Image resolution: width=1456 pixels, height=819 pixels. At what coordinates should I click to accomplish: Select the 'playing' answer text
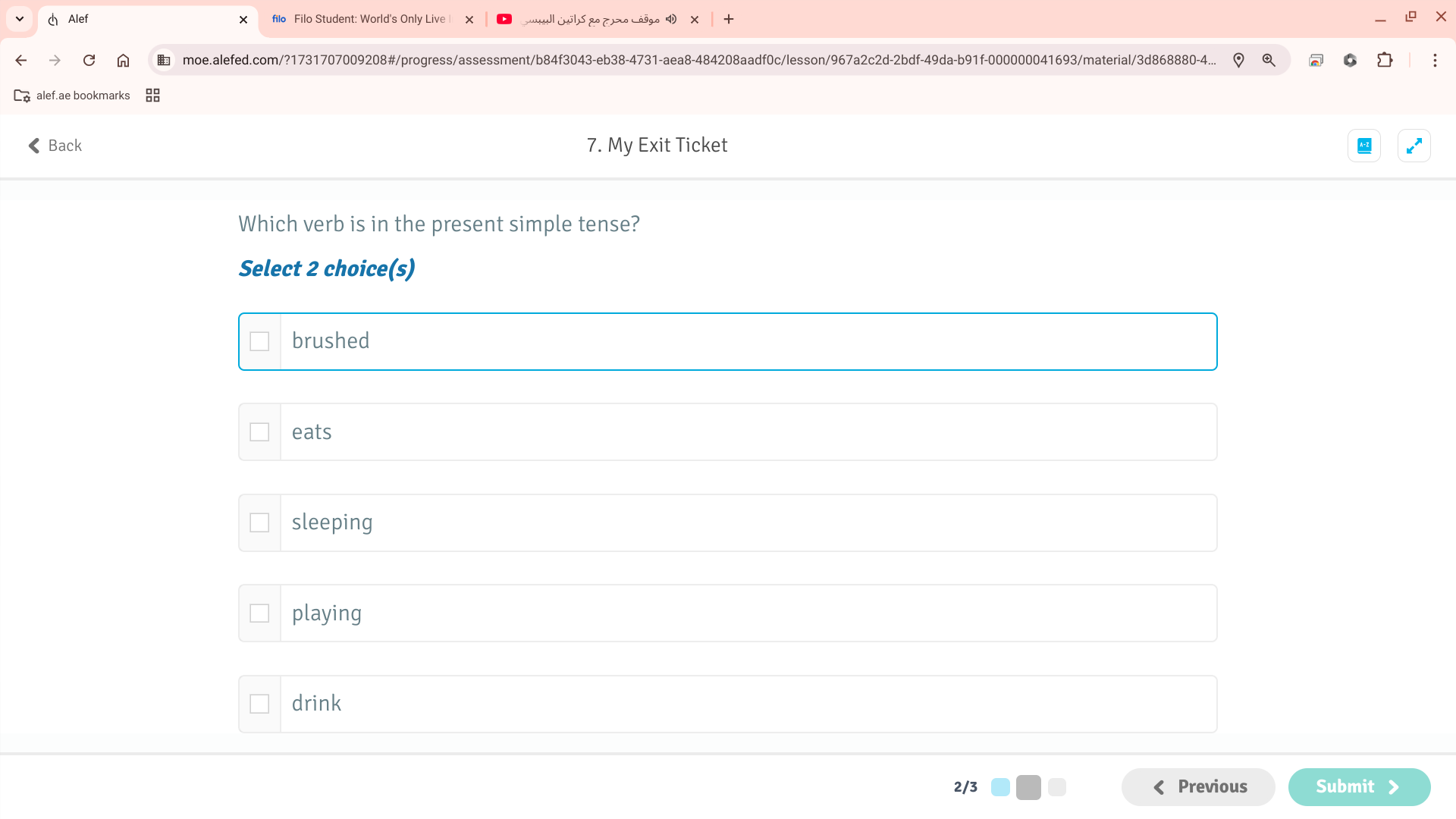[x=327, y=614]
